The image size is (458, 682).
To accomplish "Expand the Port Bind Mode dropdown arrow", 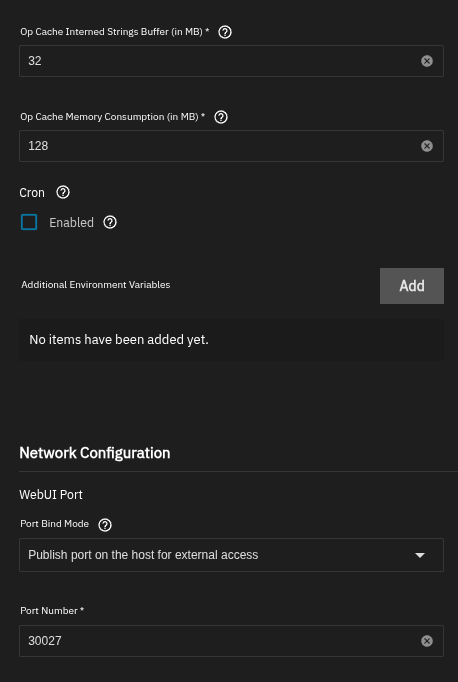I will click(420, 555).
